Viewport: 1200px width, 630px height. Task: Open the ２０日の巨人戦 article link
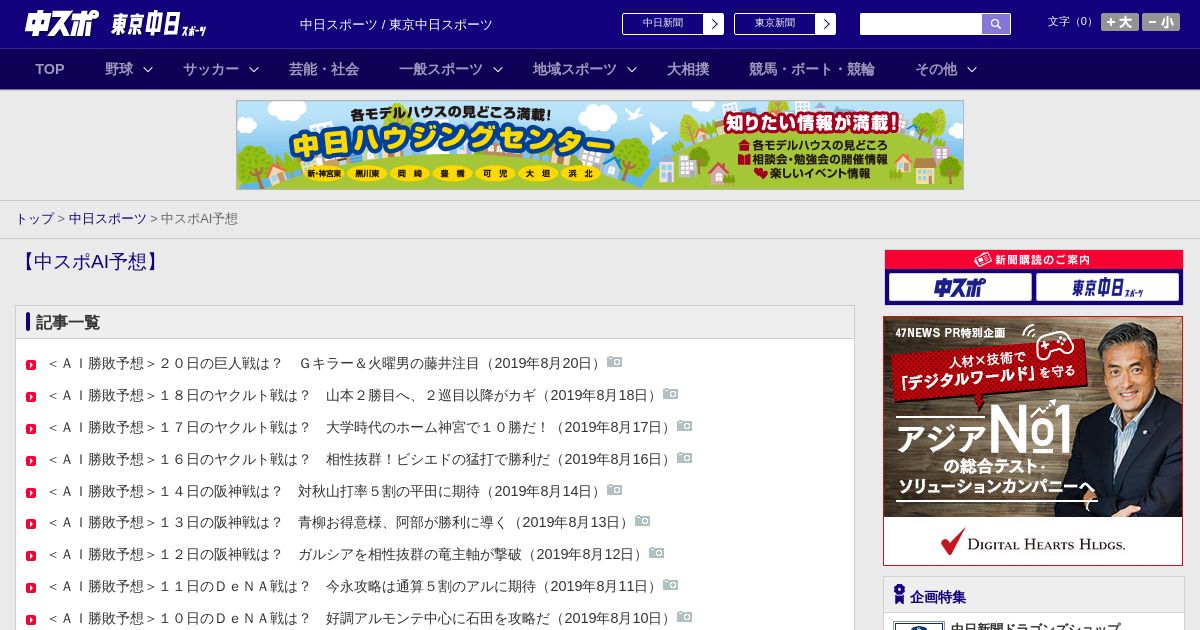pyautogui.click(x=326, y=363)
